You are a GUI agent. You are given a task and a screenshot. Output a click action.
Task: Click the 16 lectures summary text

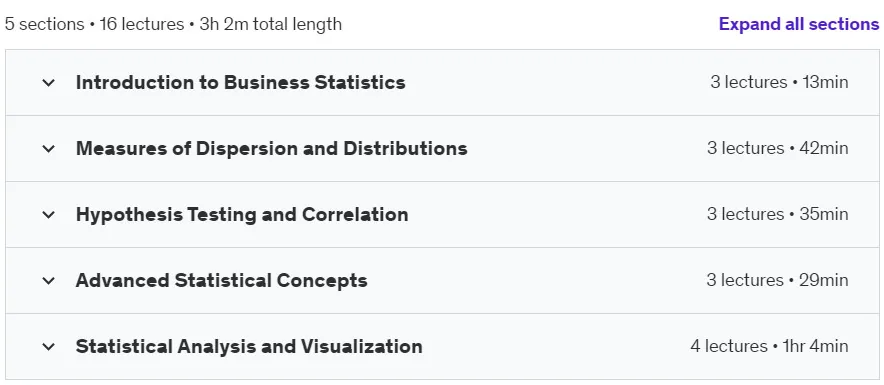pyautogui.click(x=142, y=24)
